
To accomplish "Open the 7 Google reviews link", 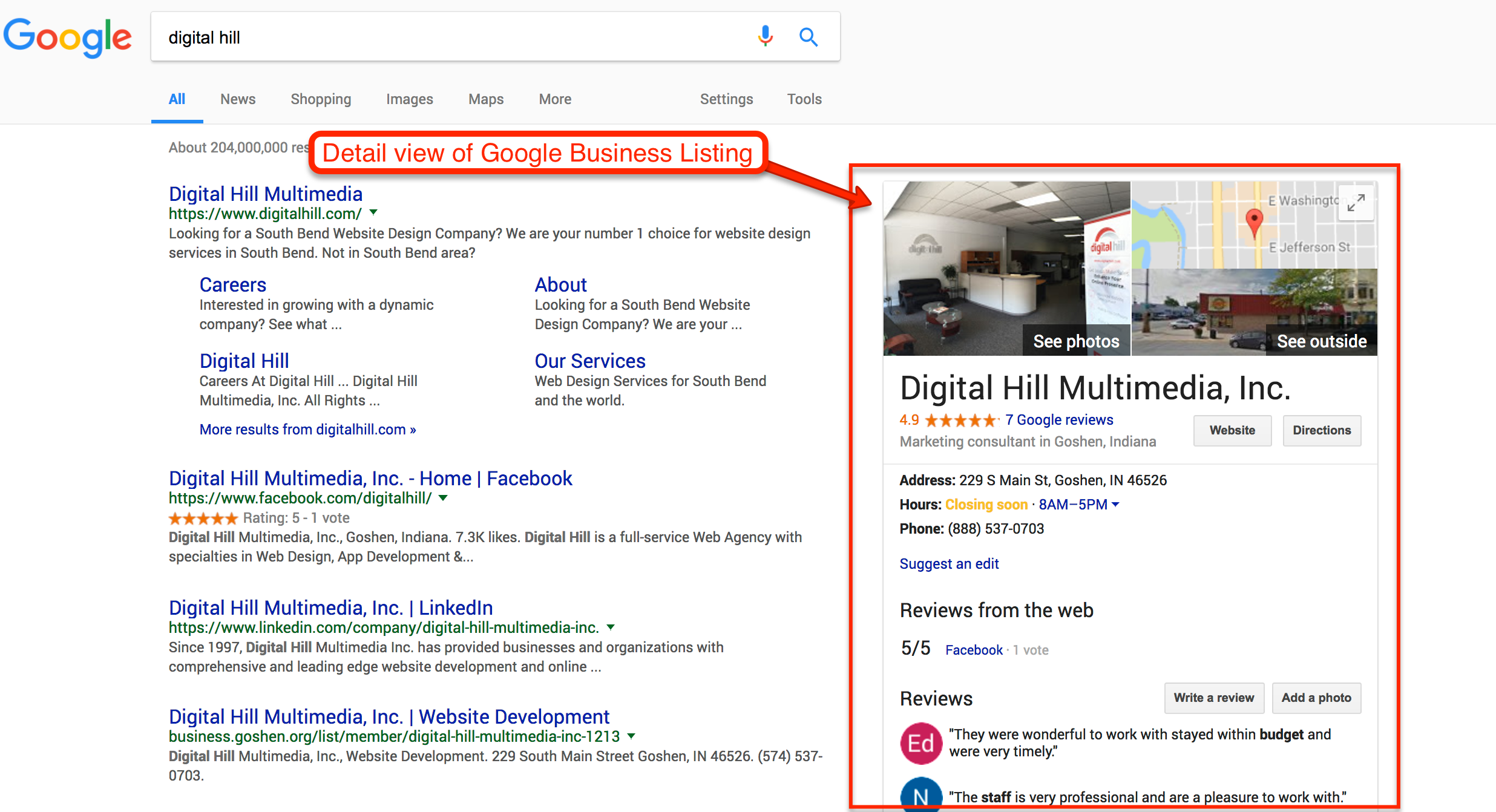I will coord(1059,420).
